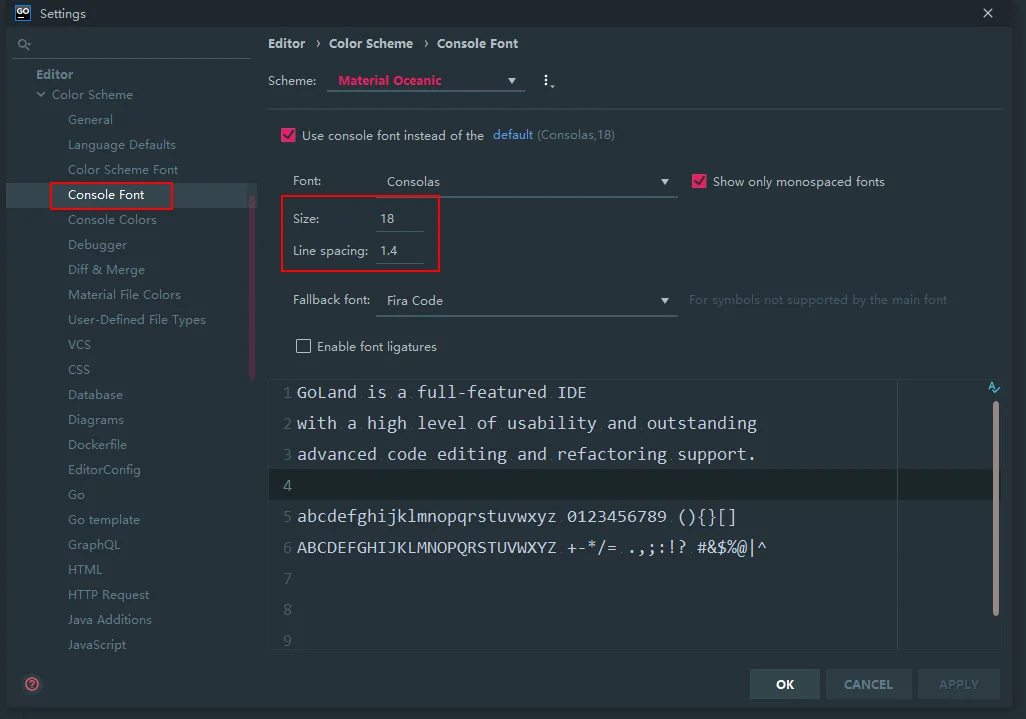The image size is (1026, 719).
Task: Click the Color Scheme breadcrumb
Action: click(371, 44)
